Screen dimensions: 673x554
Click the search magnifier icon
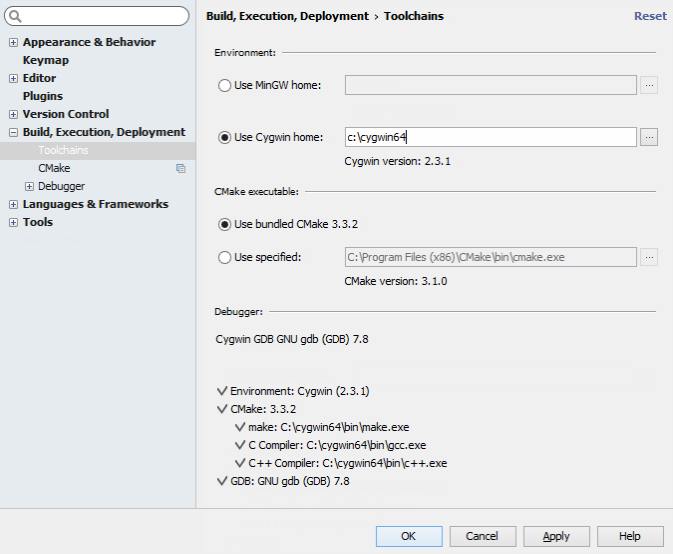click(18, 17)
